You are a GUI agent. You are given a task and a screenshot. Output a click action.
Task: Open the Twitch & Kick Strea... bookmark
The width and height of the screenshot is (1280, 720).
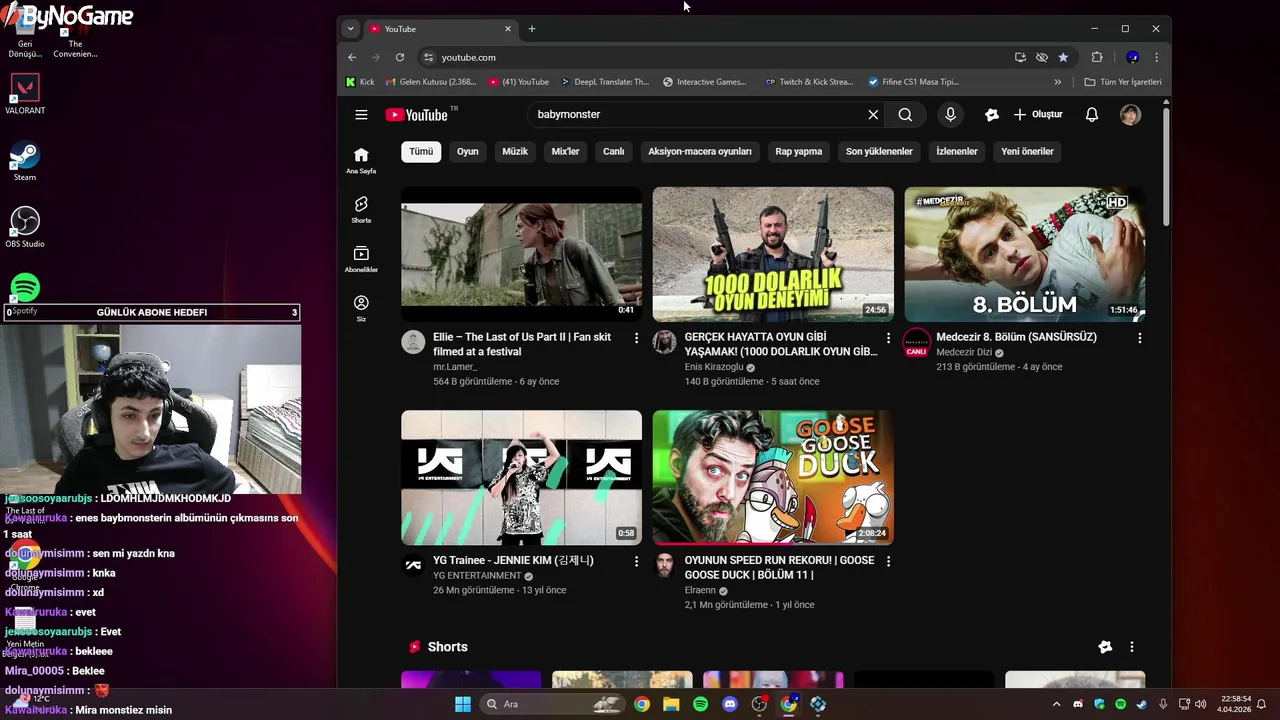pos(809,82)
